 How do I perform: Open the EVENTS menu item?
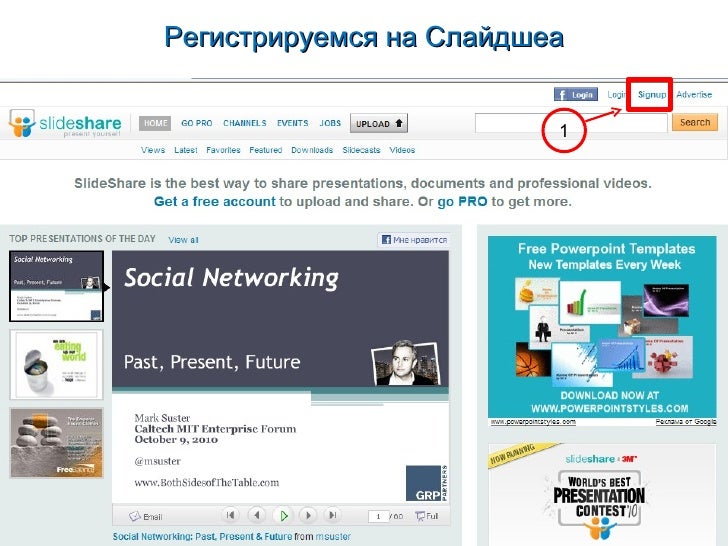292,124
